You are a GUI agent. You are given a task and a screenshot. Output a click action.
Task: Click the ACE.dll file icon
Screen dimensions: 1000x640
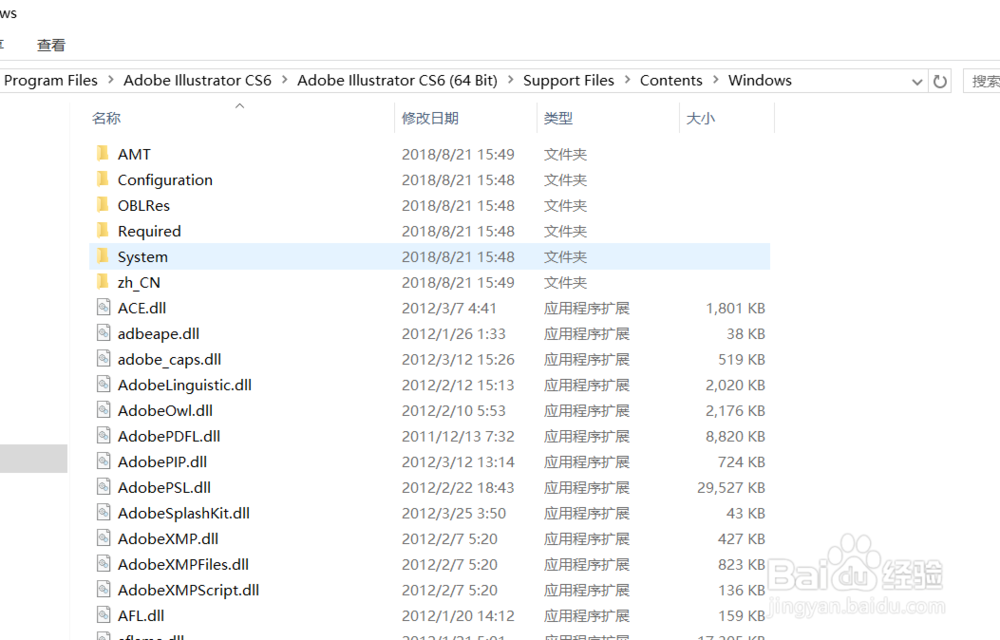pyautogui.click(x=103, y=307)
